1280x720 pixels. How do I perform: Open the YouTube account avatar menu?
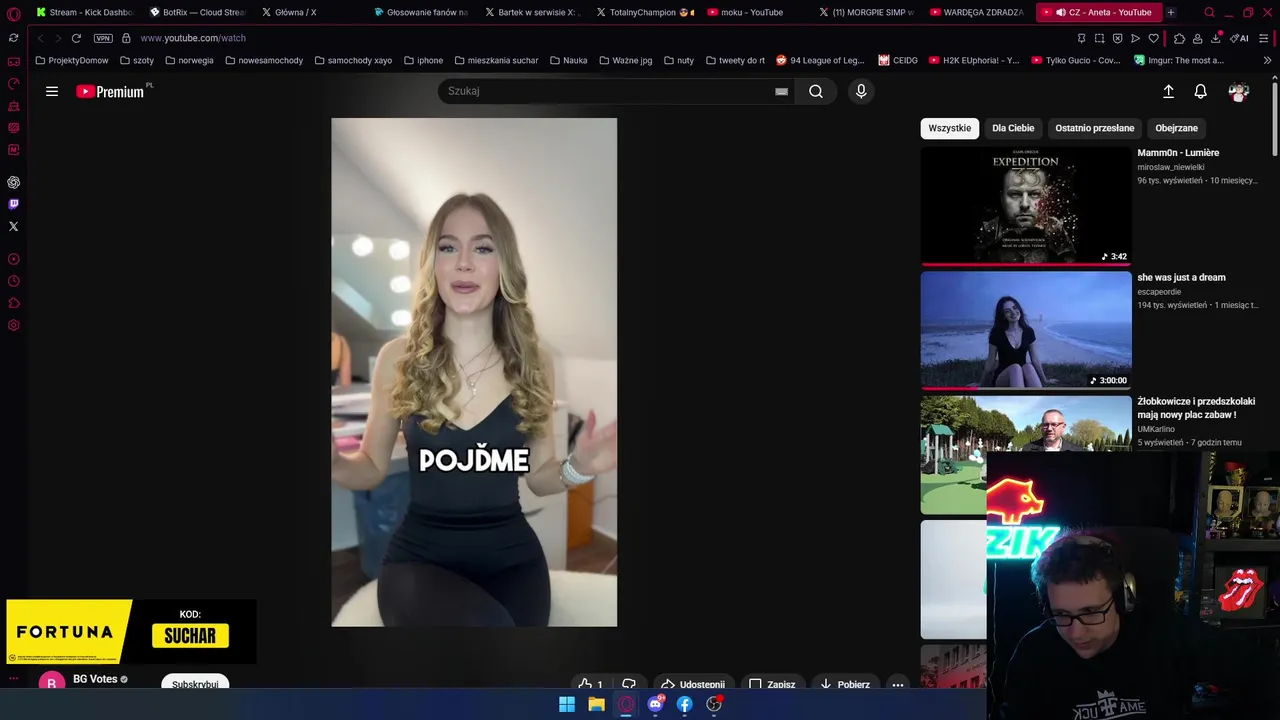(x=1238, y=91)
